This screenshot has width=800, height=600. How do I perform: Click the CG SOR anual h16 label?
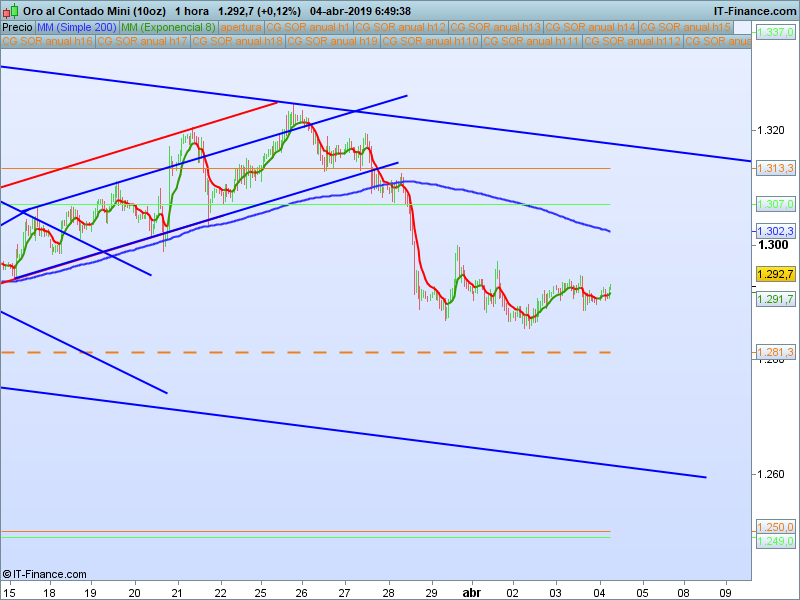coord(47,41)
